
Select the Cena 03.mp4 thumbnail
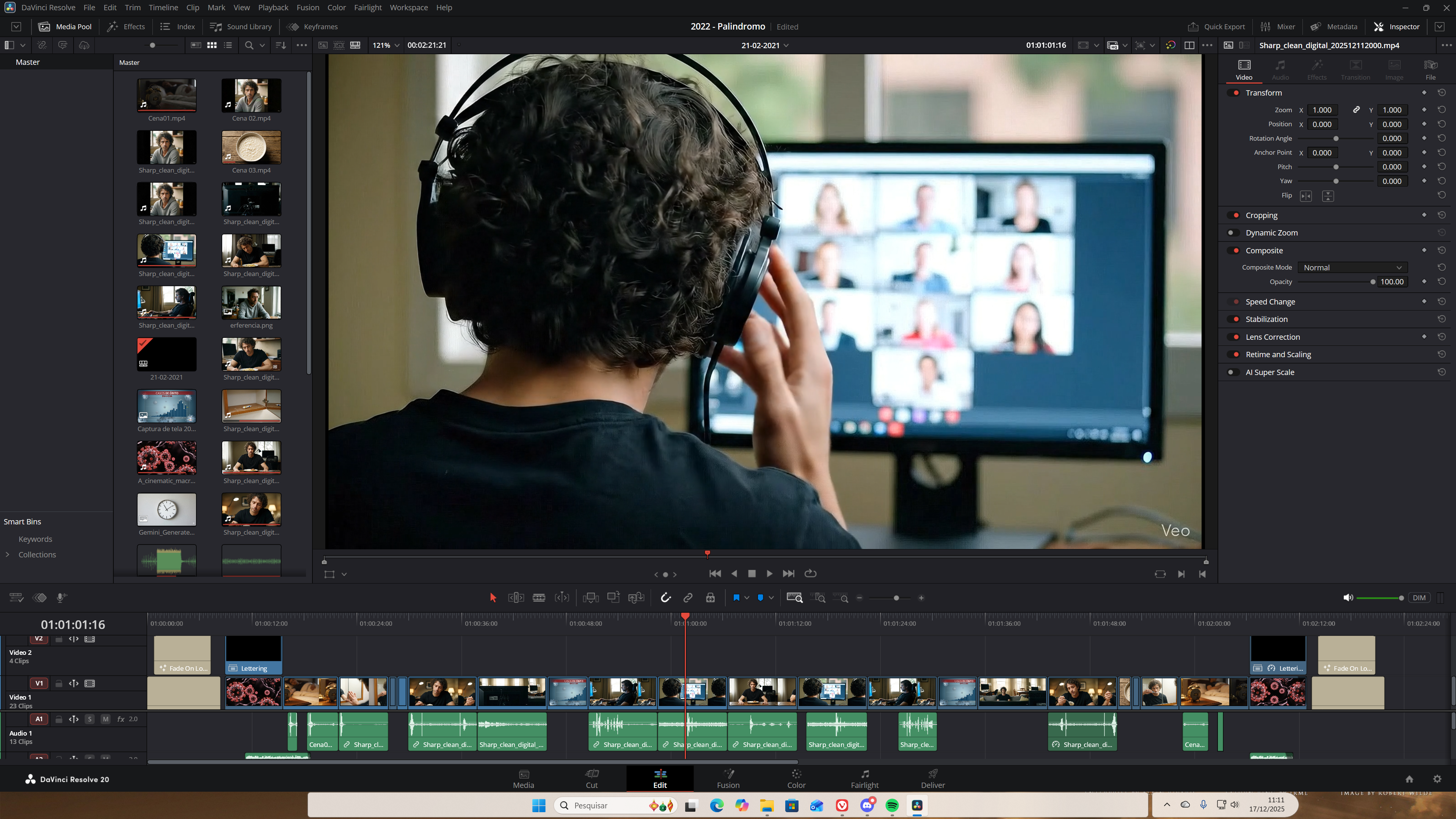pyautogui.click(x=251, y=147)
